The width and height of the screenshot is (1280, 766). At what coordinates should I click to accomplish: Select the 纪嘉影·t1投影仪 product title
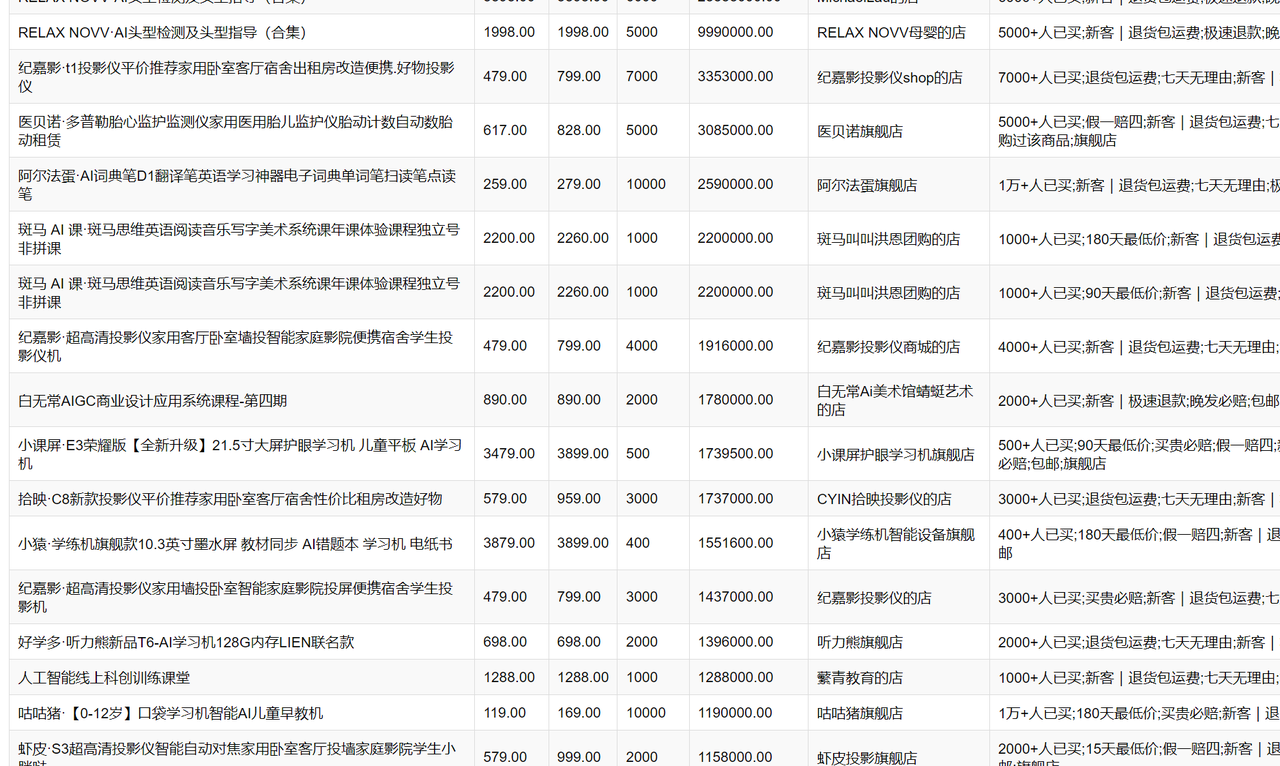[x=236, y=77]
